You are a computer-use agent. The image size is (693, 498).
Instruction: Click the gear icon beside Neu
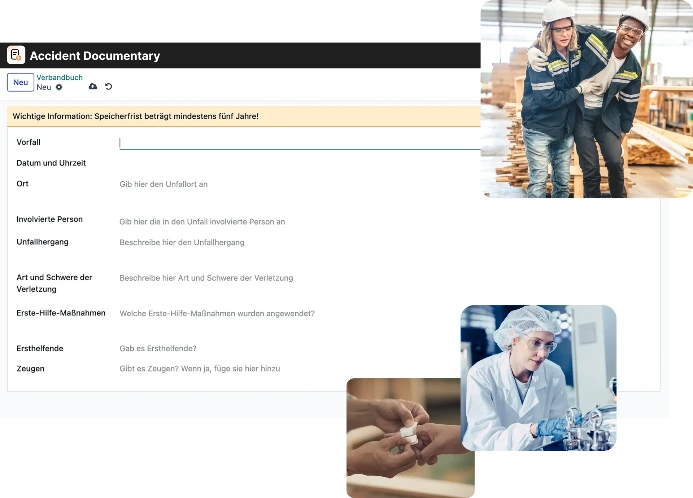click(59, 87)
